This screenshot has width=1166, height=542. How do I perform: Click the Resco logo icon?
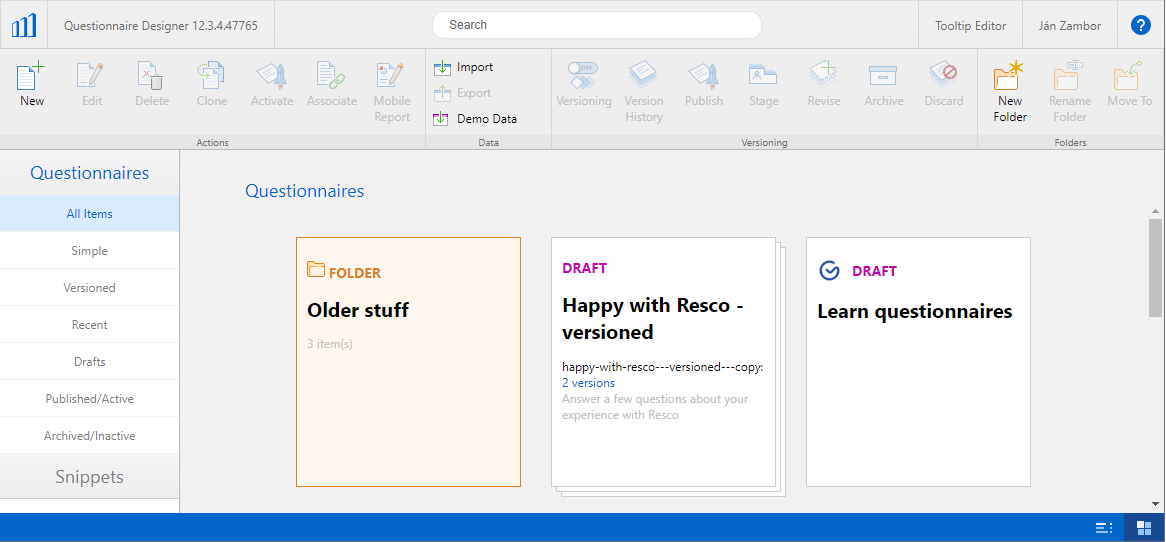(x=24, y=25)
